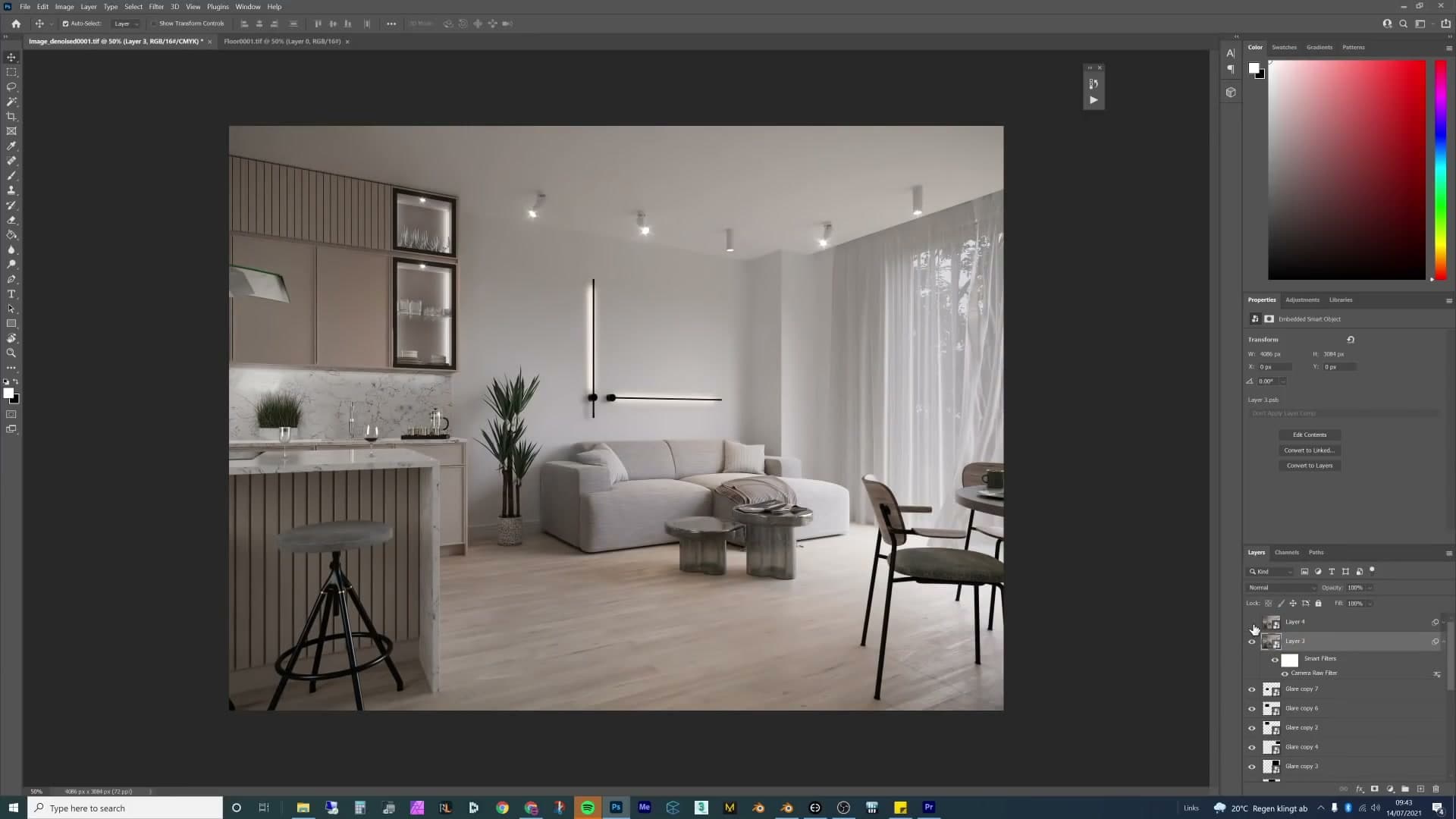Select the Frame tool
This screenshot has height=819, width=1456.
[x=11, y=131]
